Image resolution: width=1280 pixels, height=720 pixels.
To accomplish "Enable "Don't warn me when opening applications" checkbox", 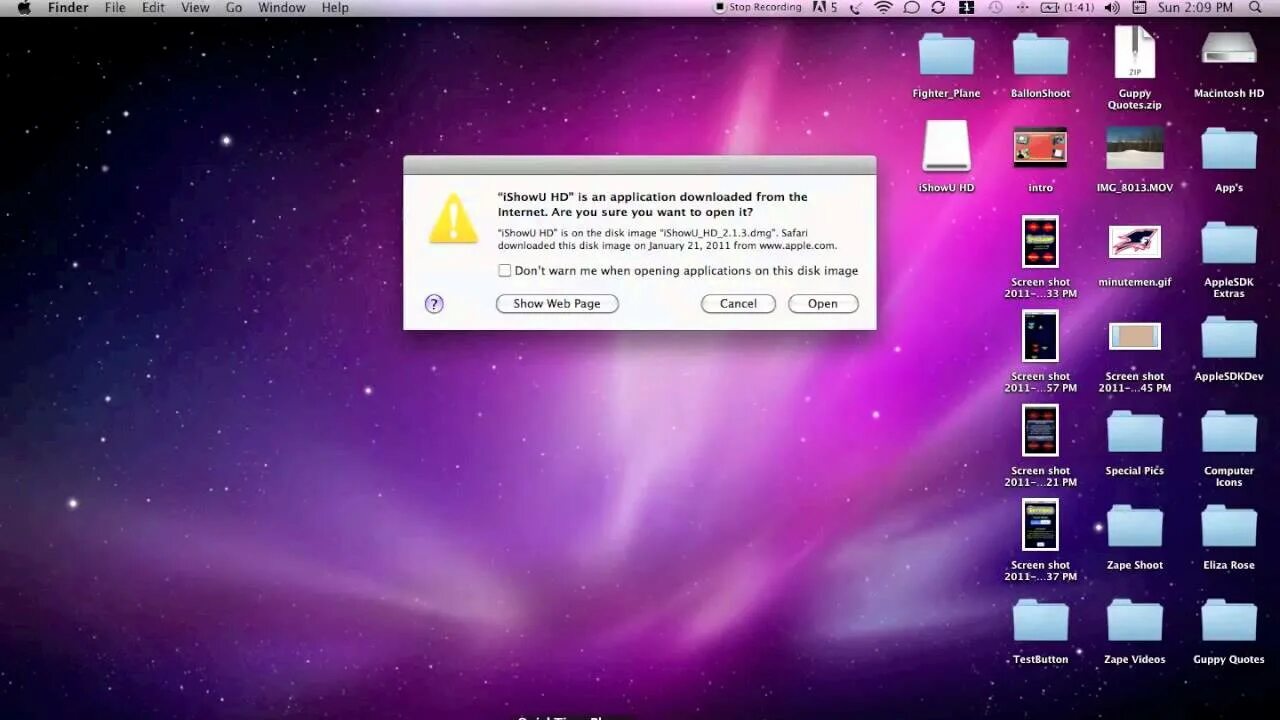I will tap(505, 271).
